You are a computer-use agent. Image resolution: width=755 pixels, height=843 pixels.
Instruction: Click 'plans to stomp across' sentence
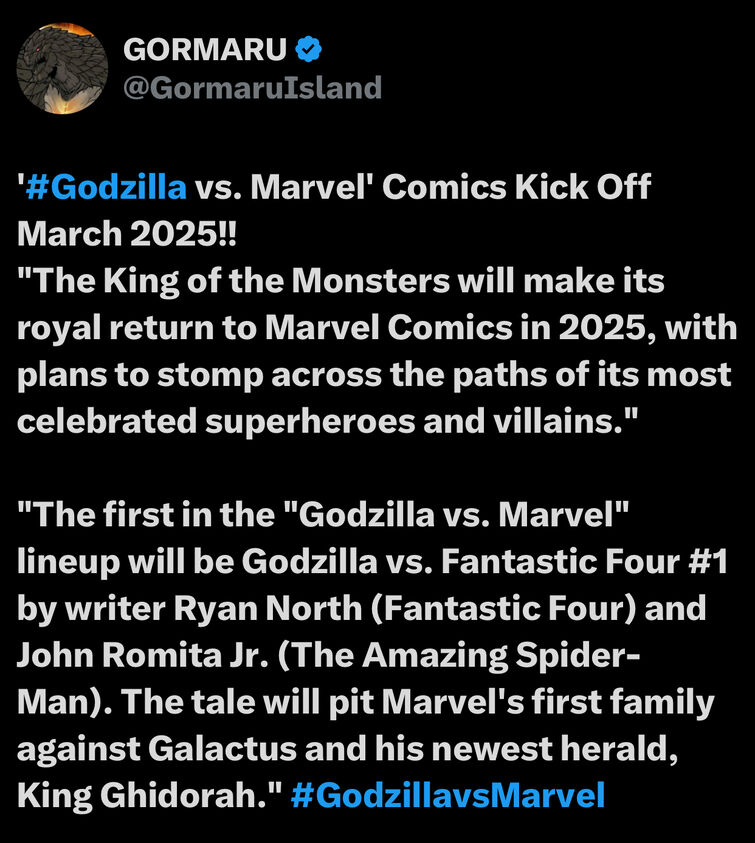(200, 374)
